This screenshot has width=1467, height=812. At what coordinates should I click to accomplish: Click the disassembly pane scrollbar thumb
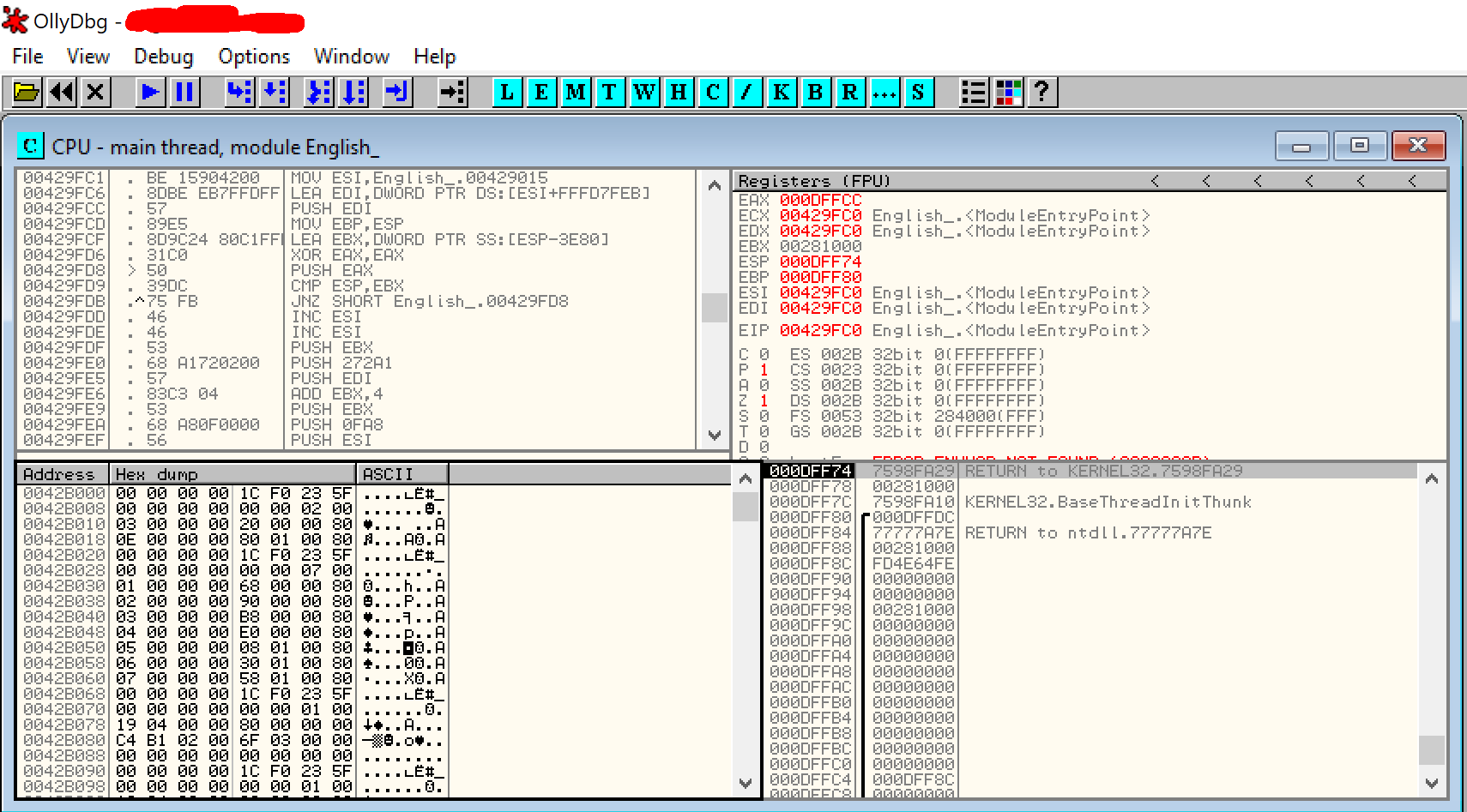[714, 308]
